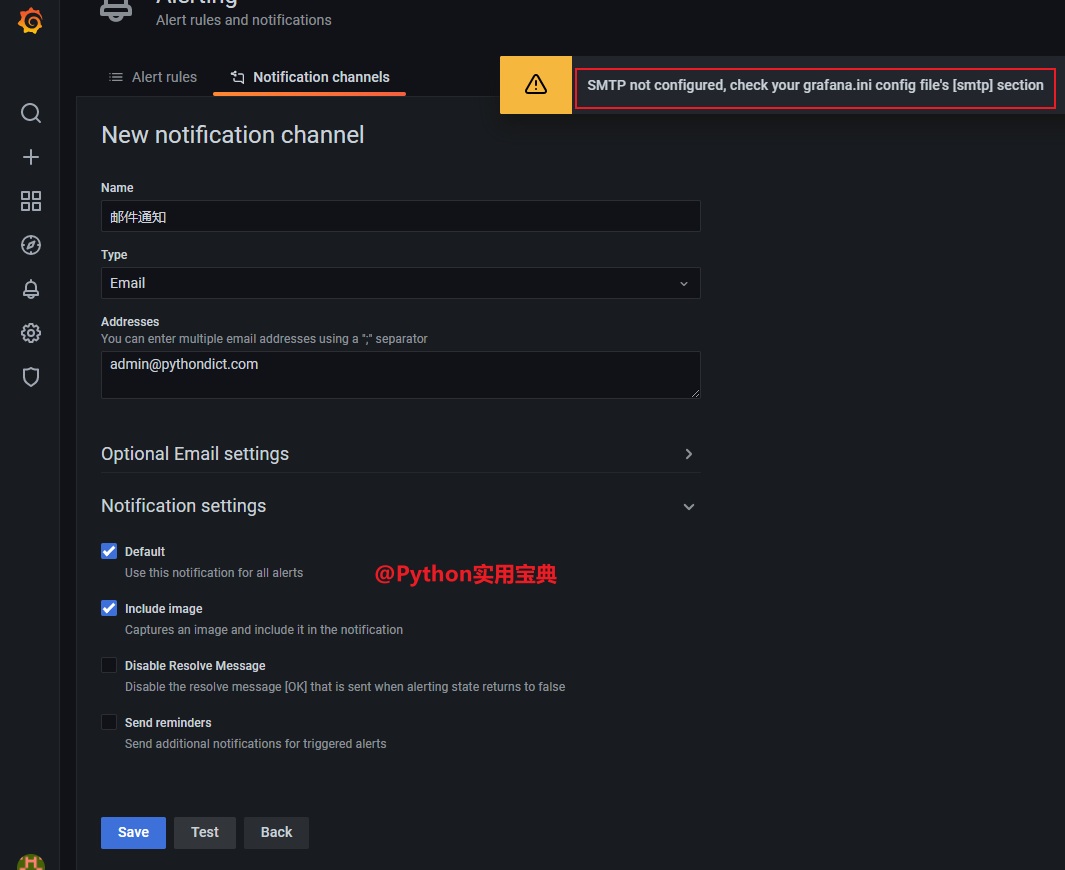
Task: Uncheck the Include image checkbox
Action: click(x=109, y=608)
